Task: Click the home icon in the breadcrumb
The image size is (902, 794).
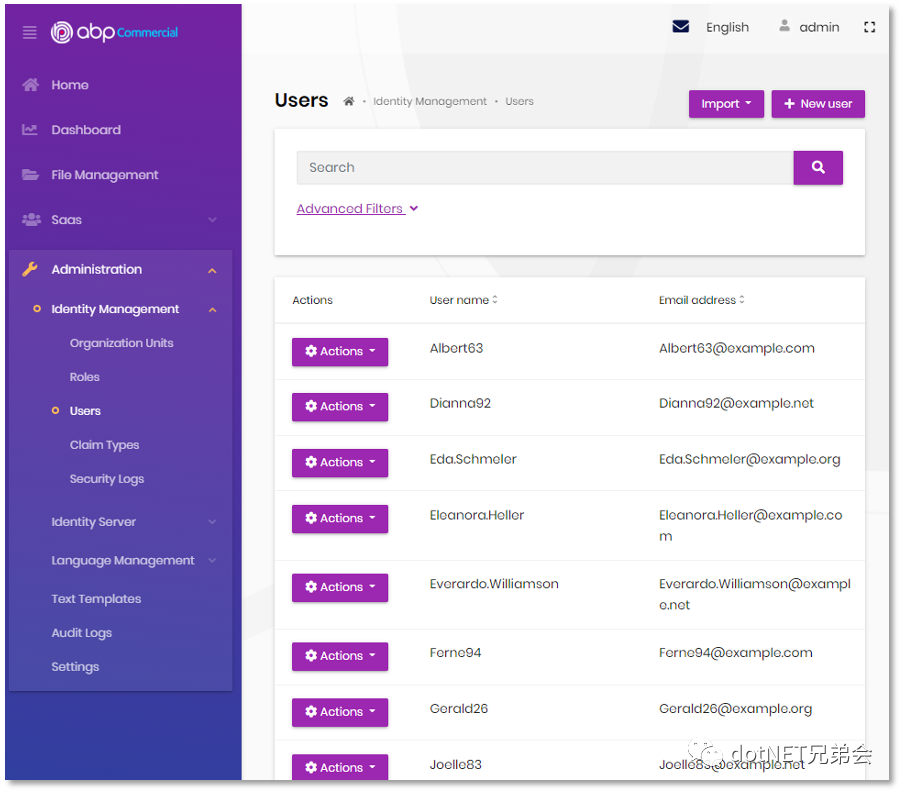Action: [349, 102]
